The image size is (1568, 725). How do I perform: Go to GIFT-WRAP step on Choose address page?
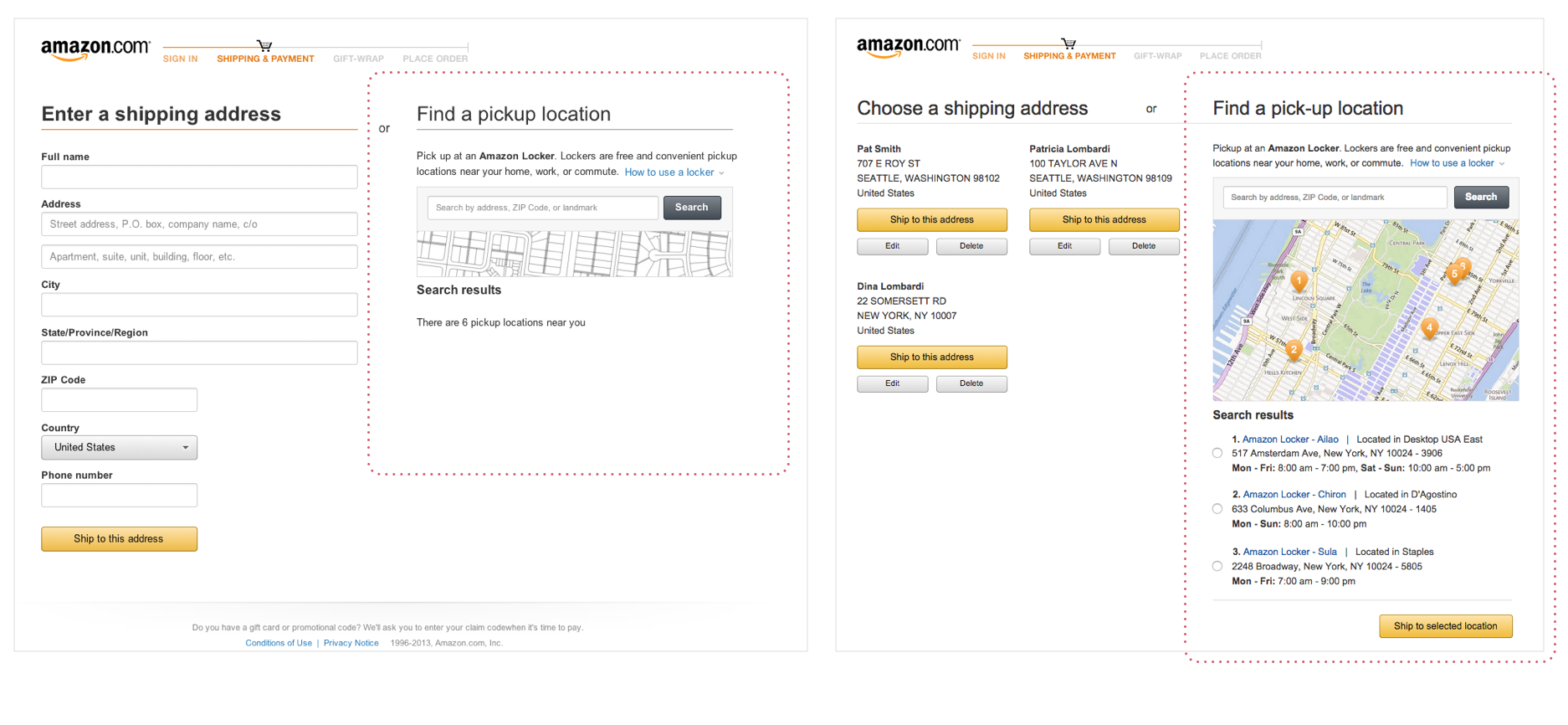click(1158, 56)
